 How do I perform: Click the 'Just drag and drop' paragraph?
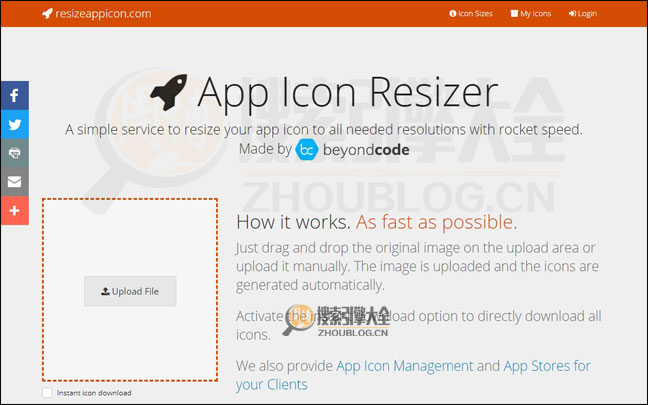coord(417,267)
